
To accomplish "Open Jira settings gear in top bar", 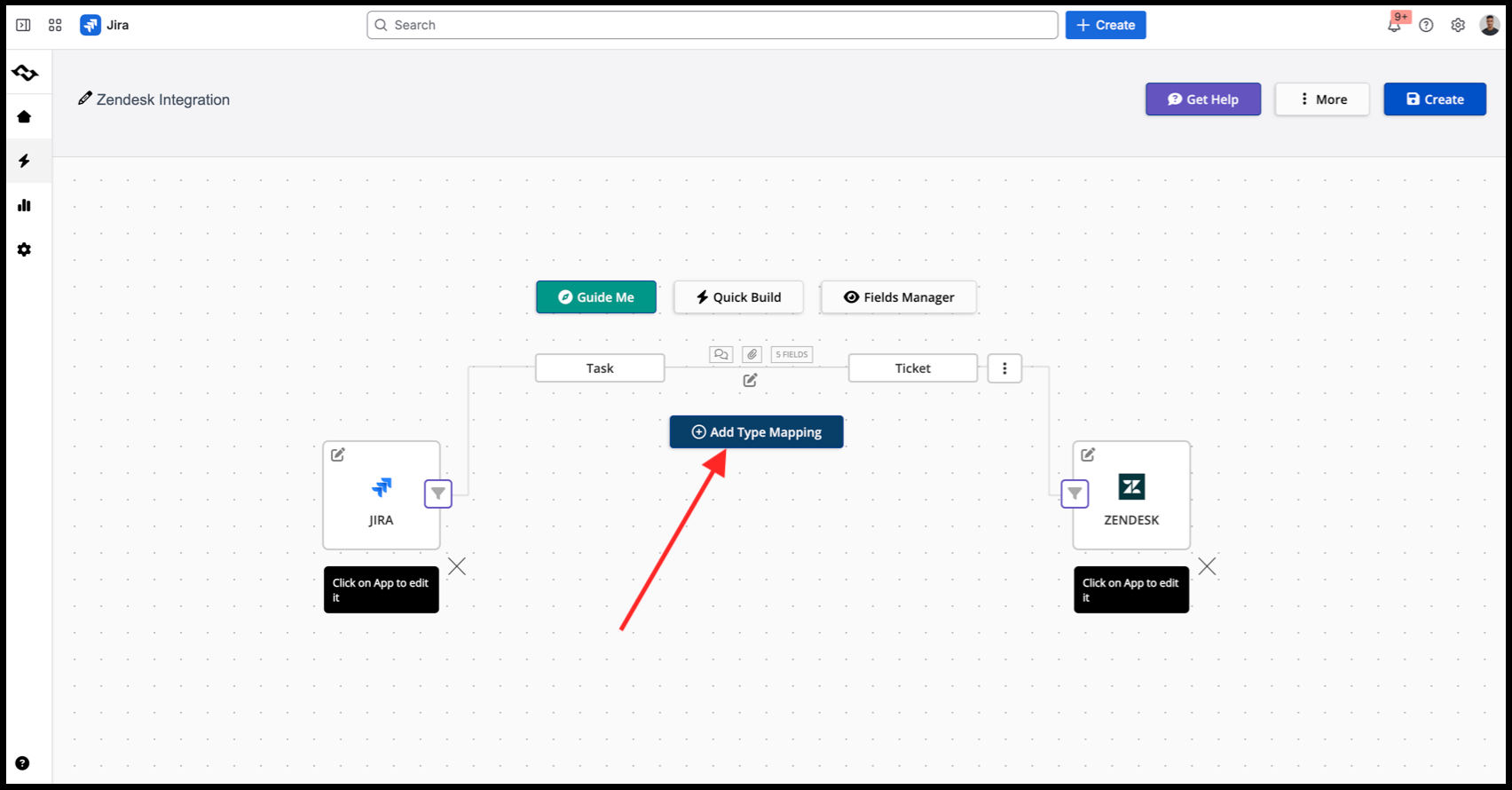I will click(x=1458, y=25).
